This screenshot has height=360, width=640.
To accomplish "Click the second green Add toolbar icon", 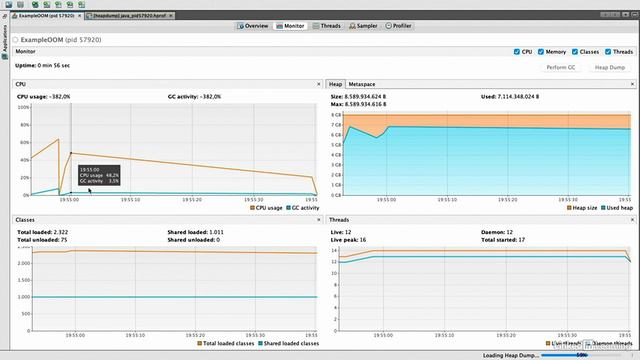I will (x=47, y=4).
